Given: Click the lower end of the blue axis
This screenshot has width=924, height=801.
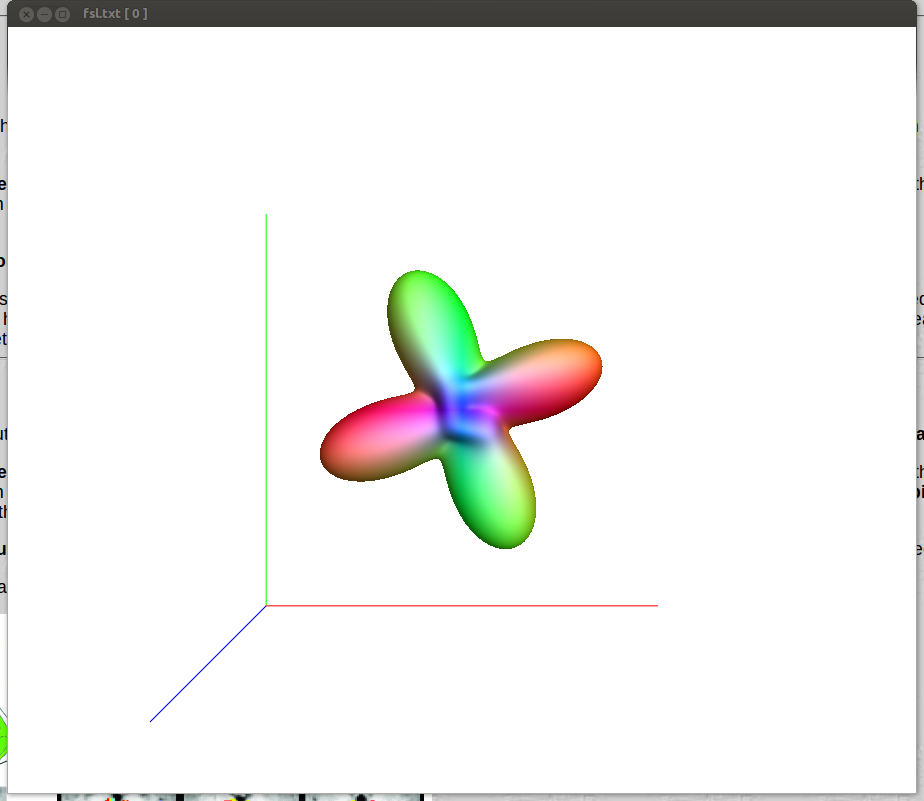Looking at the screenshot, I should [152, 719].
